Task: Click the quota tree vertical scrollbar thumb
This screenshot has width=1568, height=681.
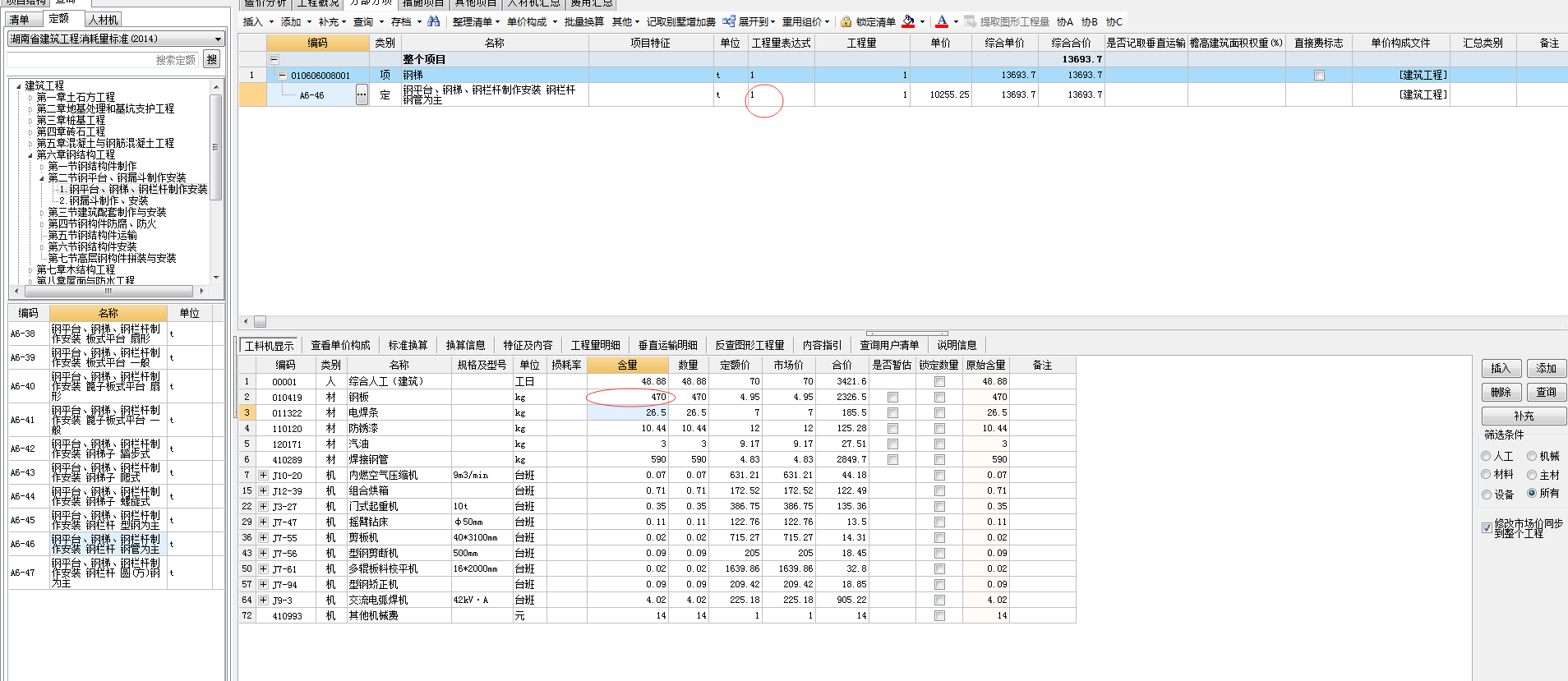Action: 215,147
